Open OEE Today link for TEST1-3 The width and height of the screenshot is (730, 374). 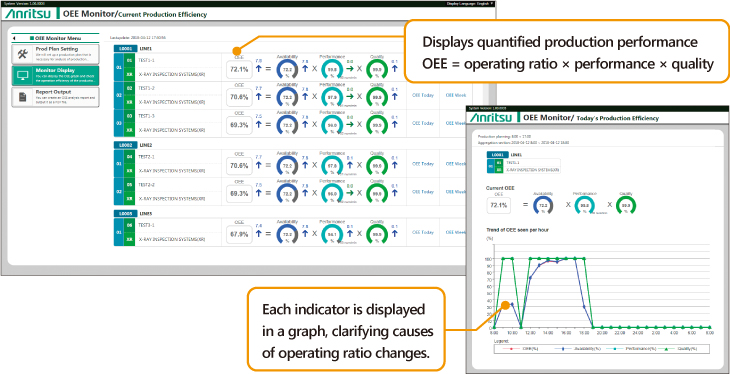[x=423, y=123]
